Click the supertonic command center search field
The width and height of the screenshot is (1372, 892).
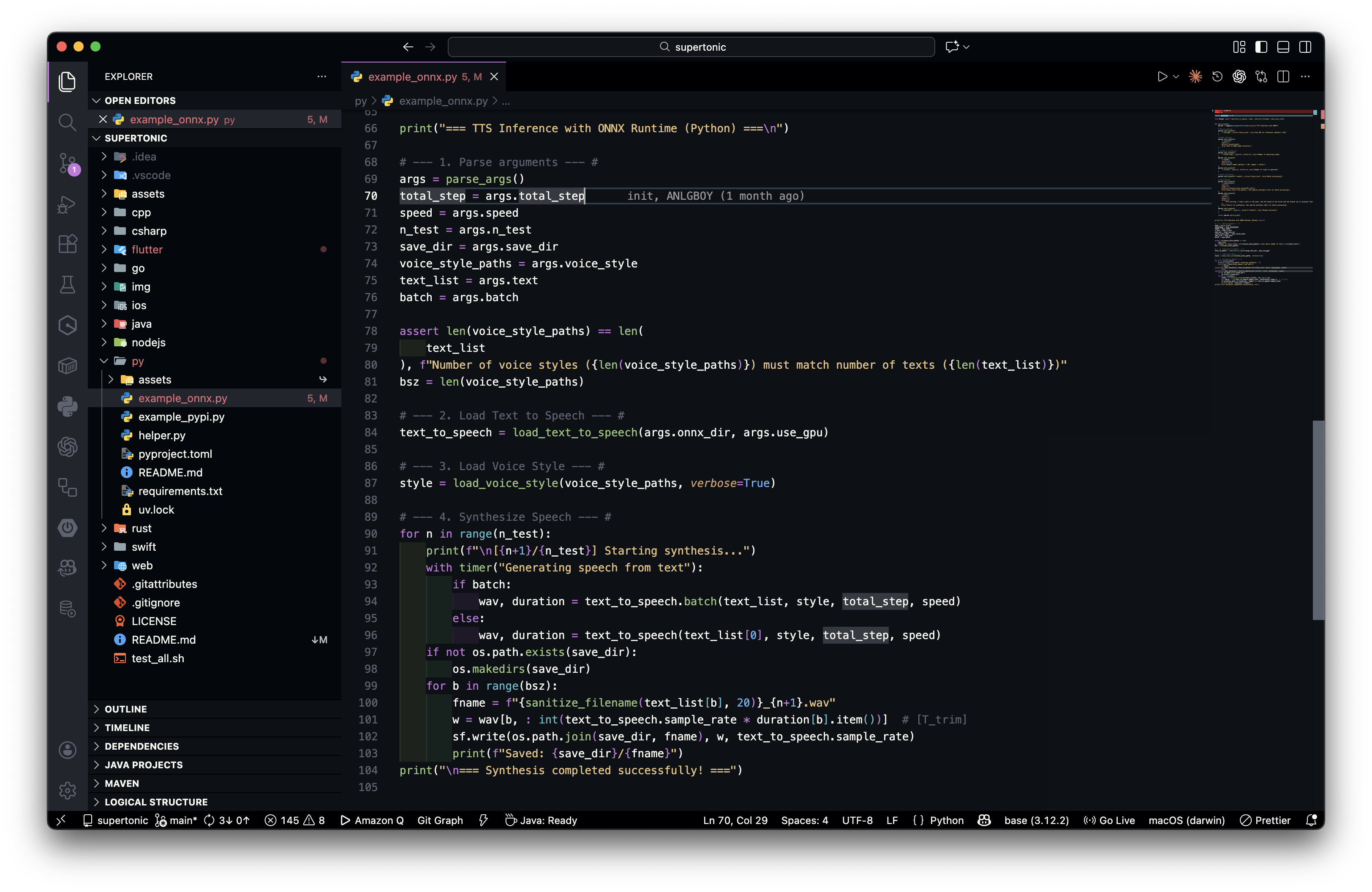click(691, 47)
